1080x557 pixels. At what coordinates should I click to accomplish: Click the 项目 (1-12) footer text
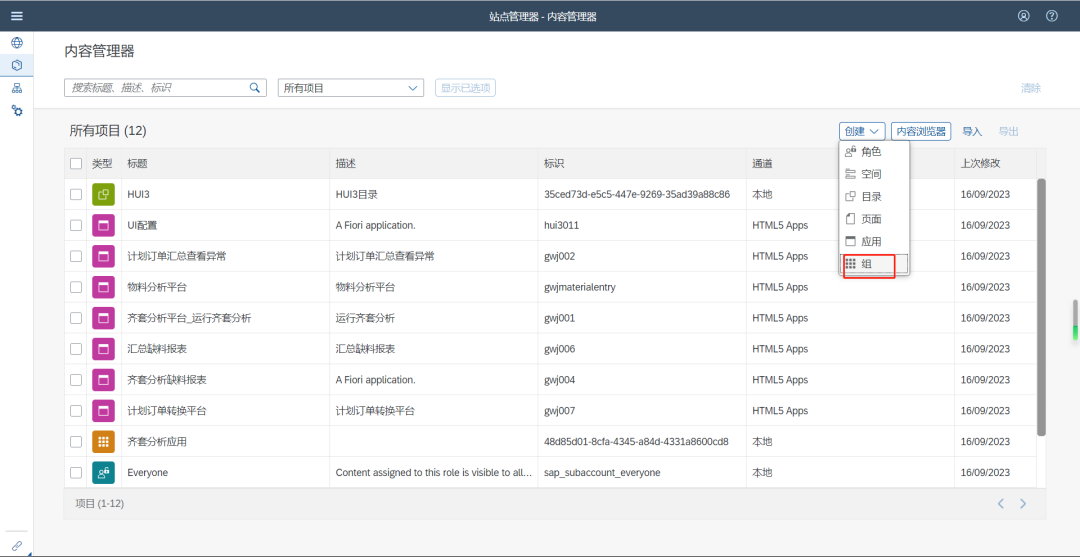pyautogui.click(x=99, y=504)
